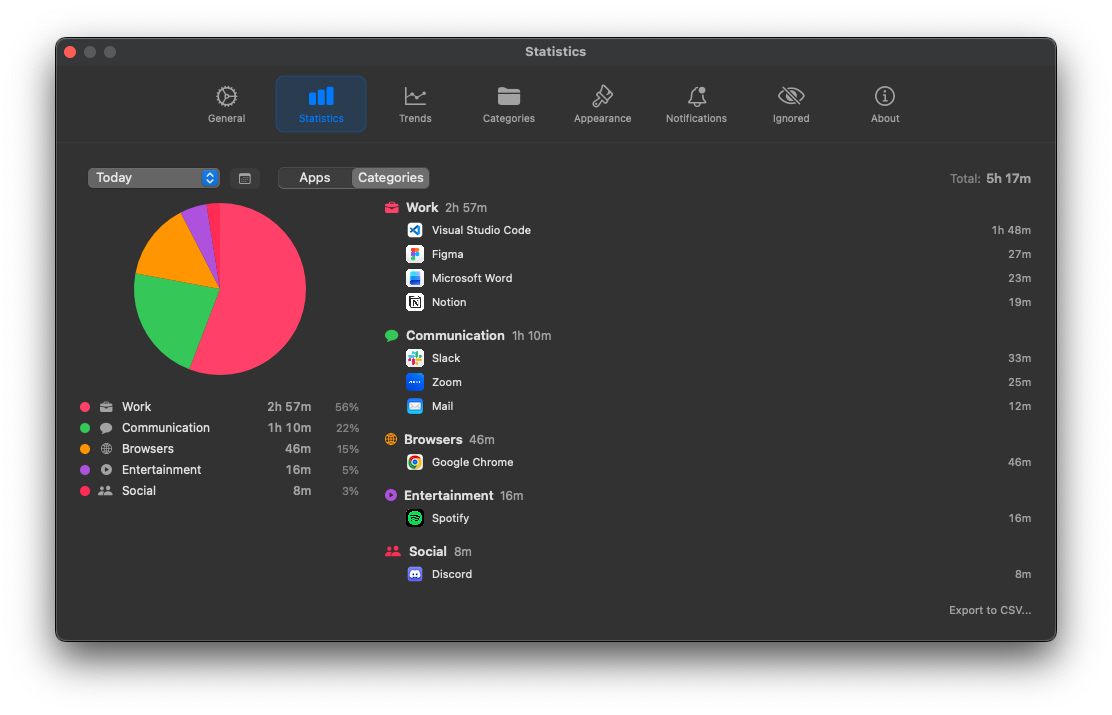
Task: Click the calendar date picker icon
Action: point(245,179)
